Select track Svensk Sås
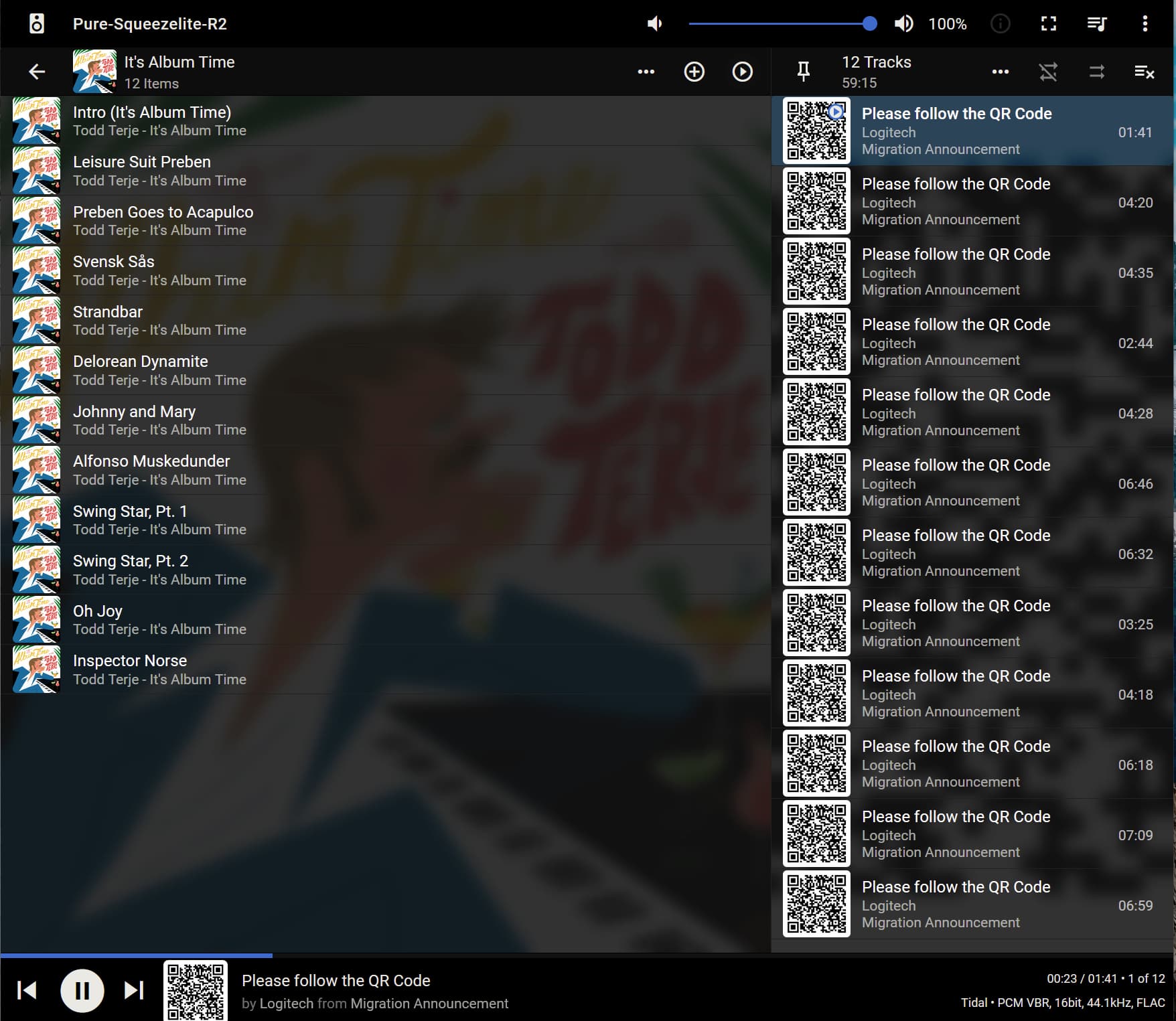The width and height of the screenshot is (1176, 1021). click(386, 270)
